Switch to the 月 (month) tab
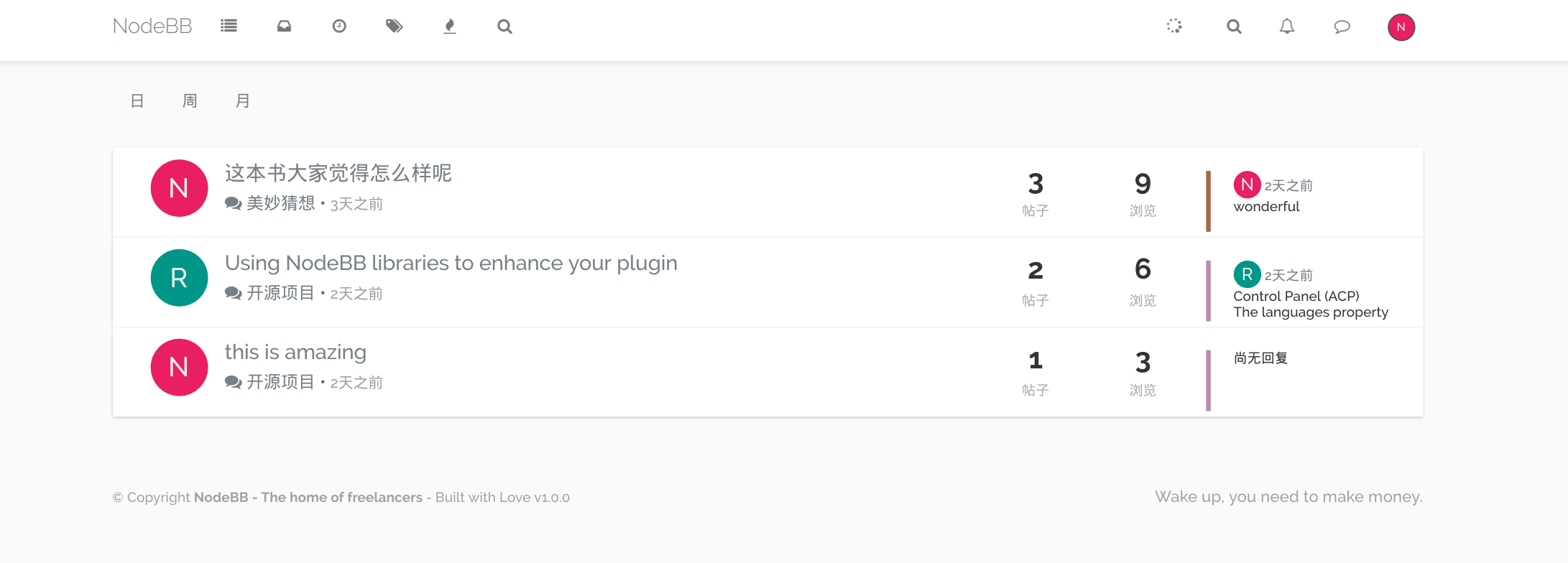Screen dimensions: 1568x563 click(243, 101)
